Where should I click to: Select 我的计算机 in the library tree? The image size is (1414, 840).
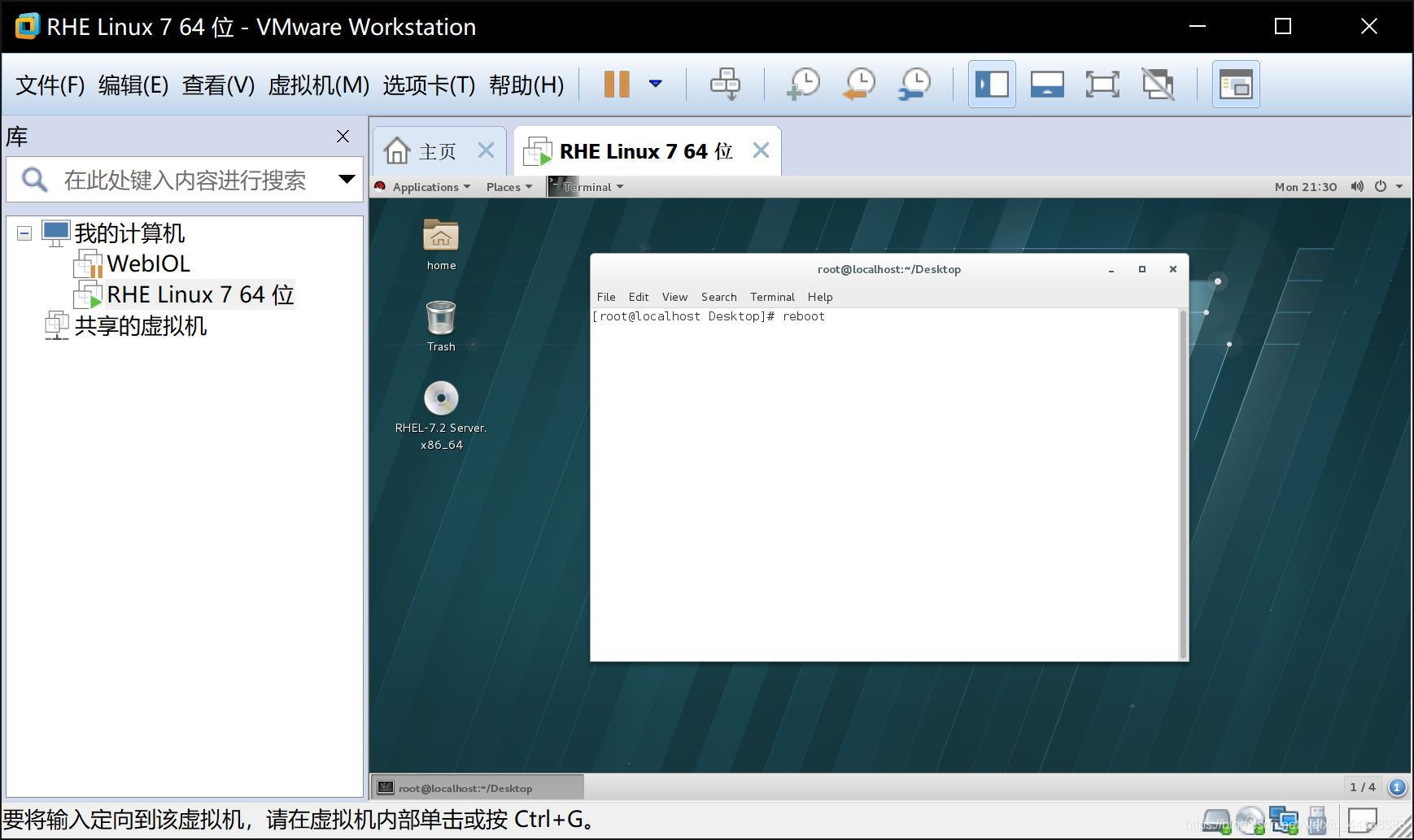tap(129, 233)
